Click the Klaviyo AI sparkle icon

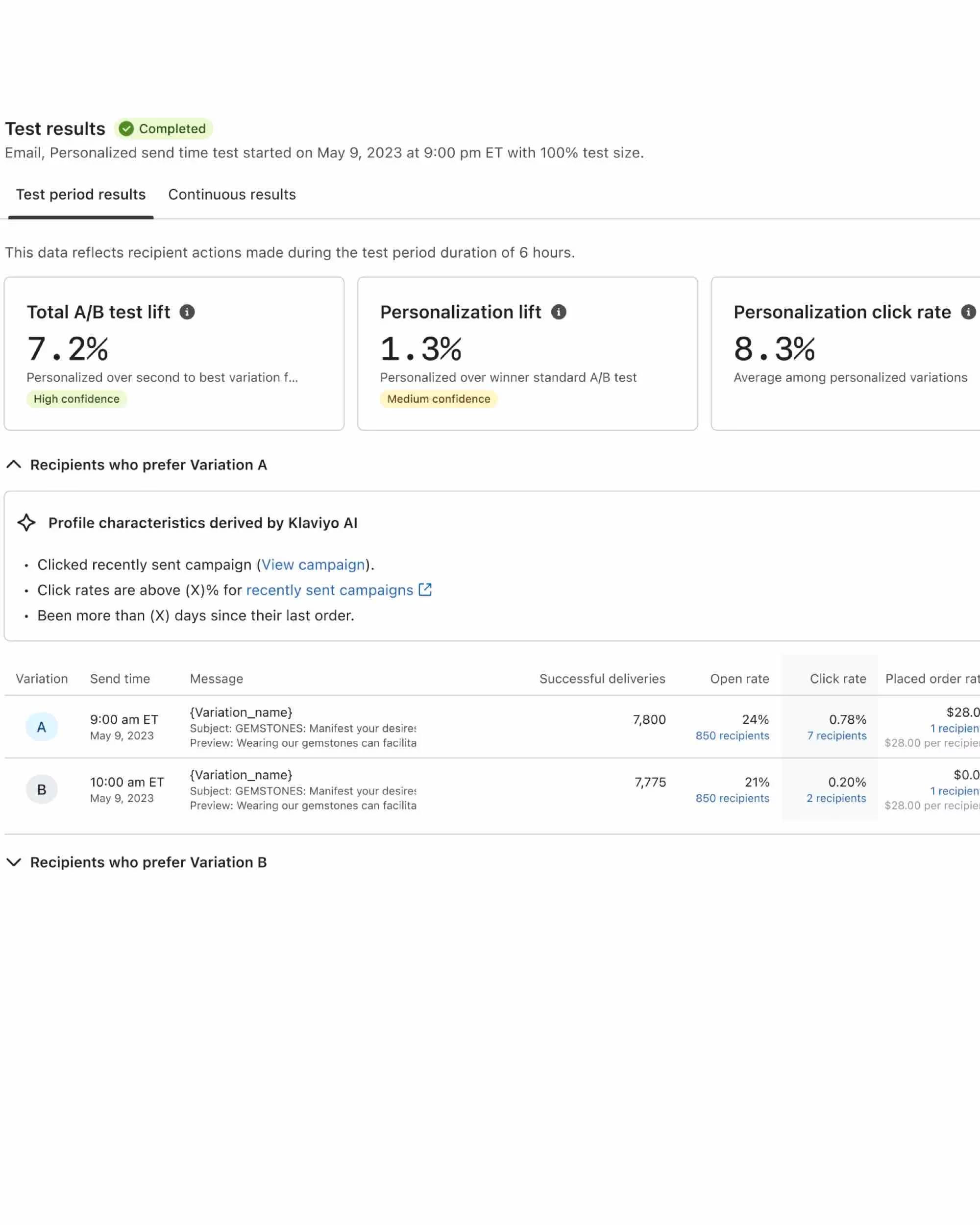pyautogui.click(x=26, y=522)
